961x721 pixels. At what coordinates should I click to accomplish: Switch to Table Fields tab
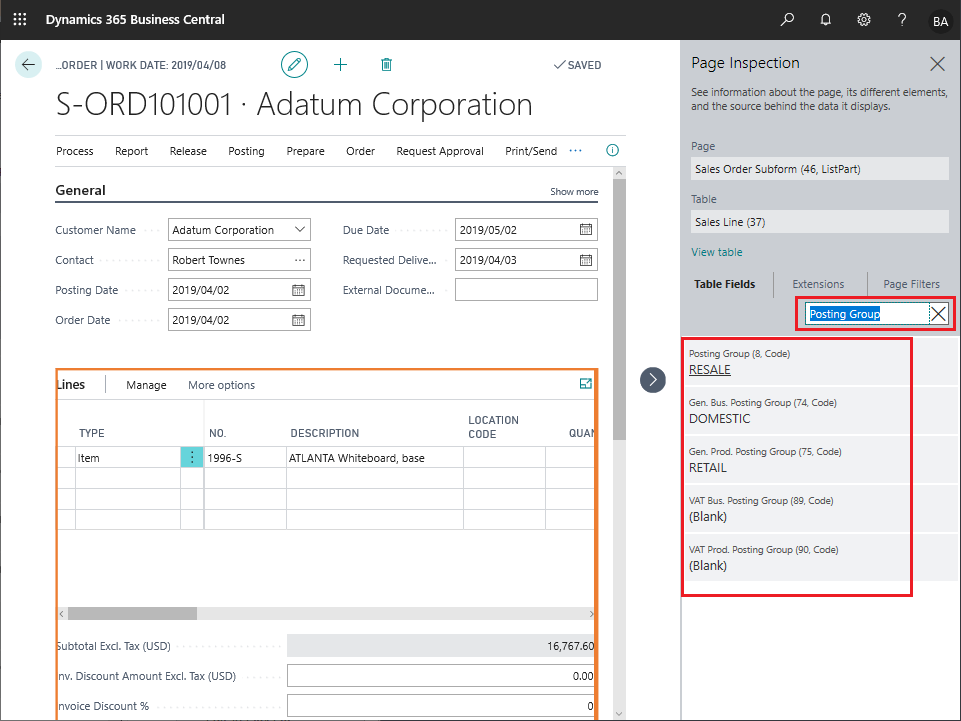pyautogui.click(x=724, y=284)
